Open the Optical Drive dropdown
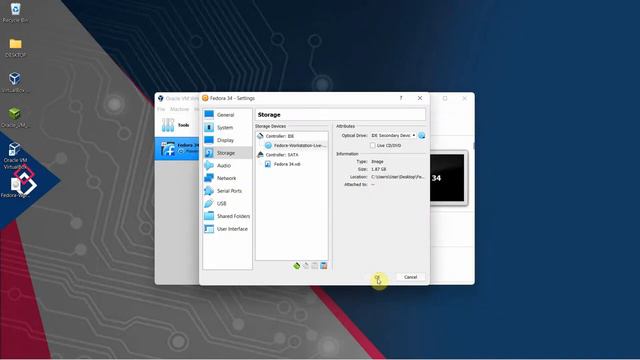Viewport: 640px width, 360px height. click(x=393, y=135)
